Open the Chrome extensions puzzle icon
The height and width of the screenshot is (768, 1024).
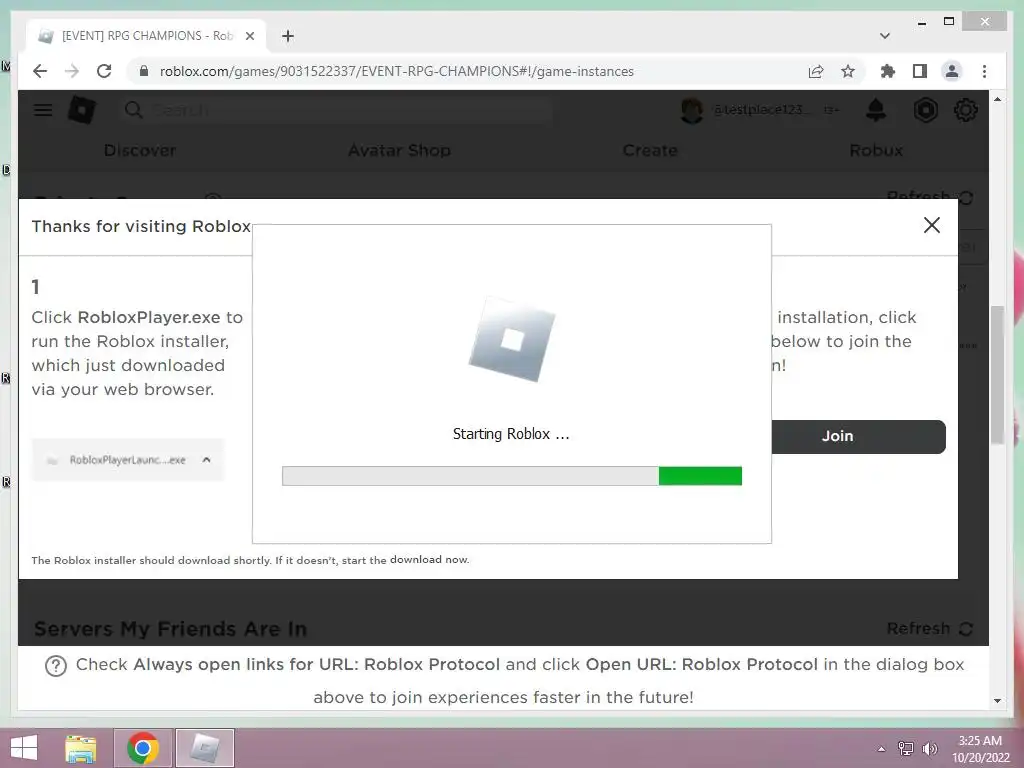point(888,71)
